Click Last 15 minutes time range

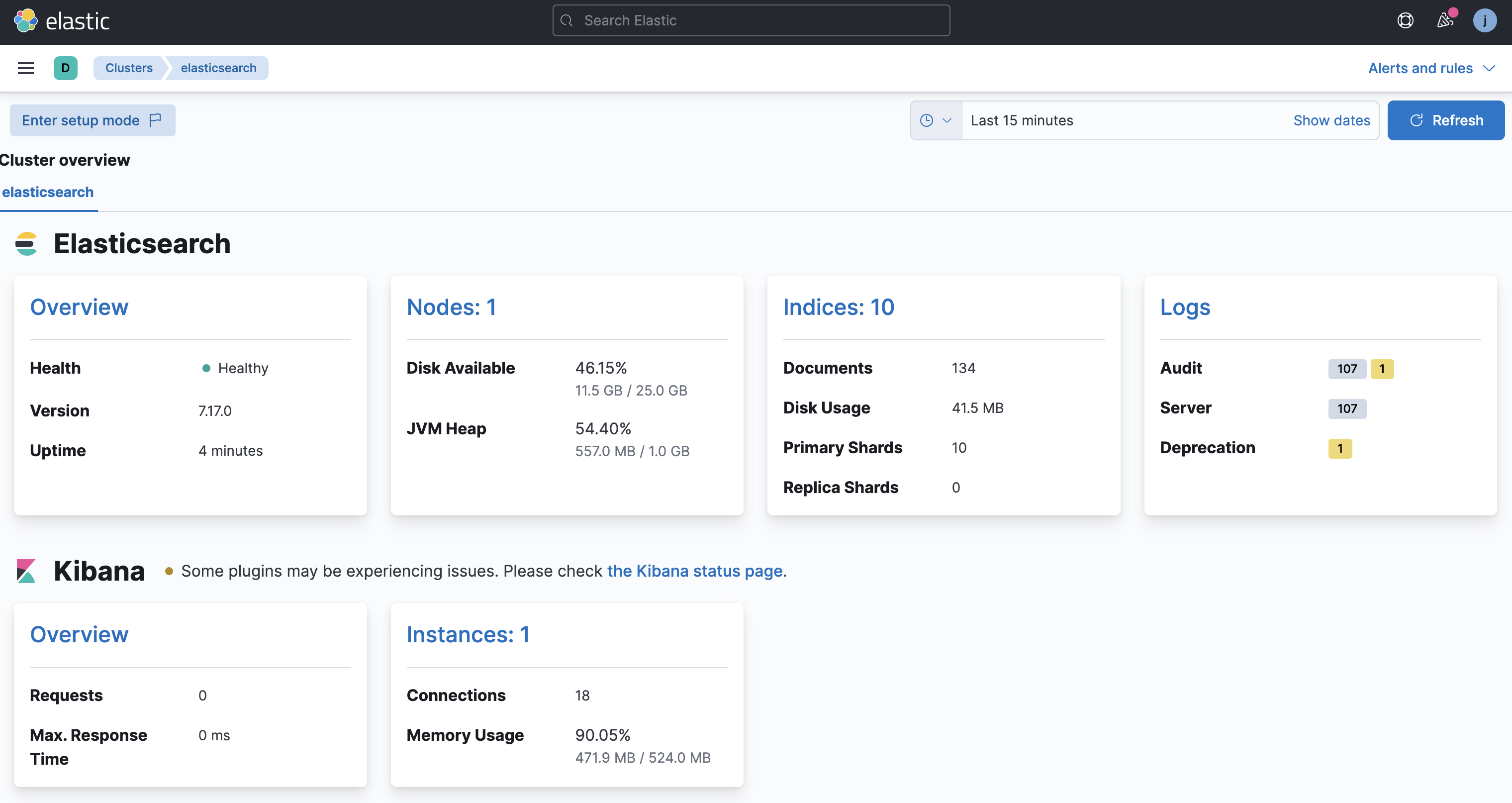[1021, 120]
